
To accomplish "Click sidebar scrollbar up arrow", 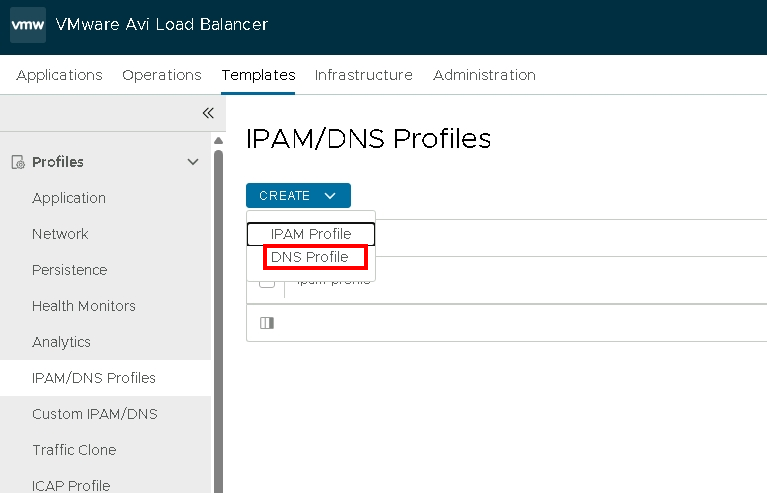I will [x=219, y=141].
